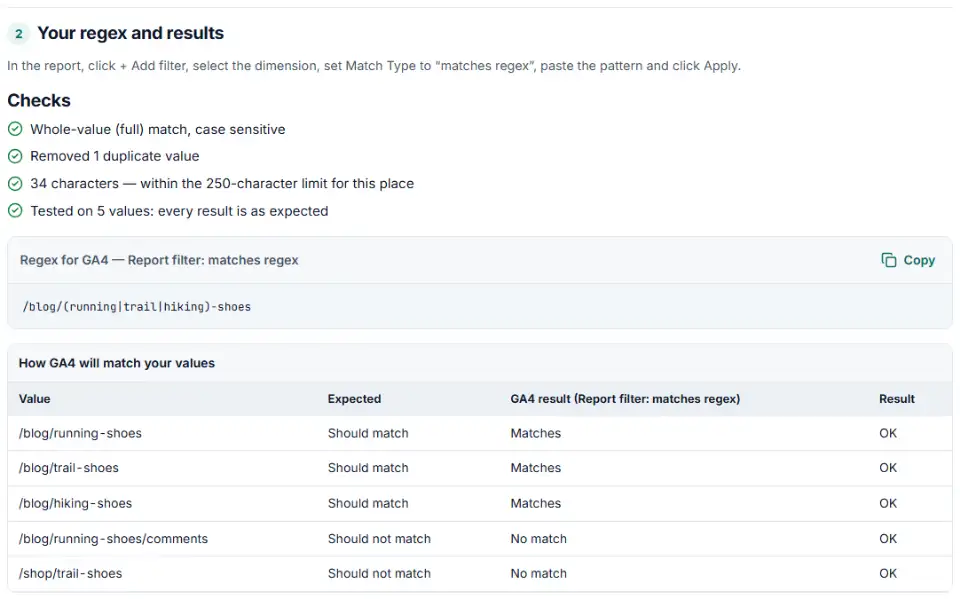Click the How GA4 will match your values title
The width and height of the screenshot is (960, 599).
(117, 363)
